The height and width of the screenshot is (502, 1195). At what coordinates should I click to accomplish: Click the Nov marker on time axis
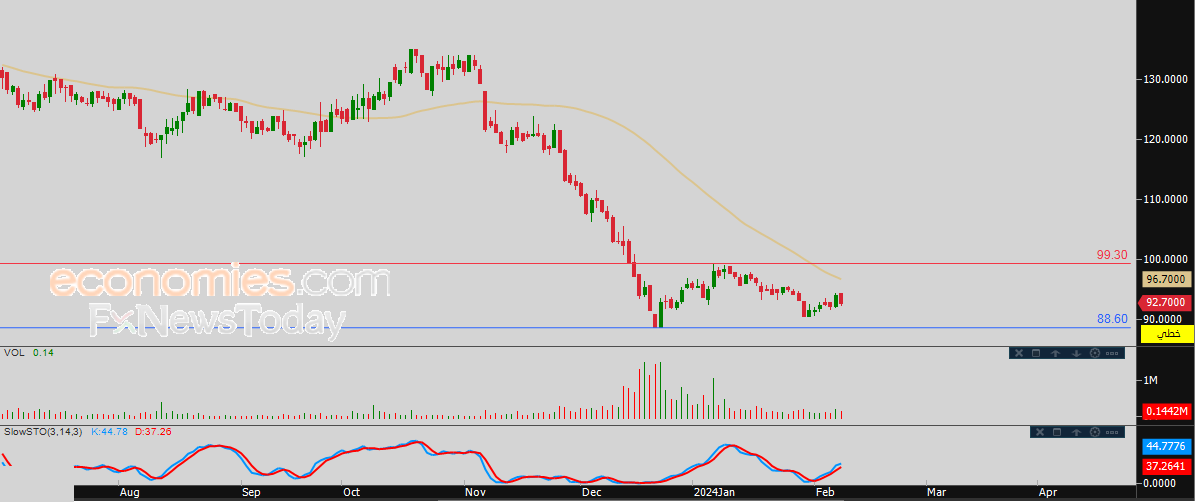474,494
